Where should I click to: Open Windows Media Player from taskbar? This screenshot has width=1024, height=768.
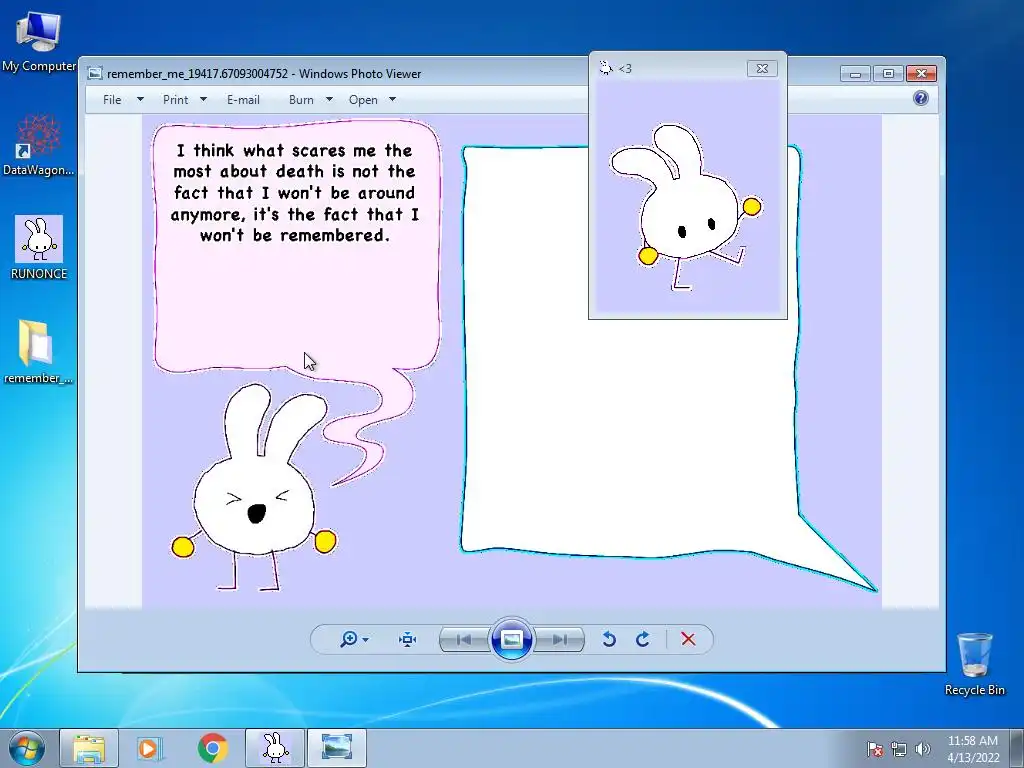tap(150, 748)
